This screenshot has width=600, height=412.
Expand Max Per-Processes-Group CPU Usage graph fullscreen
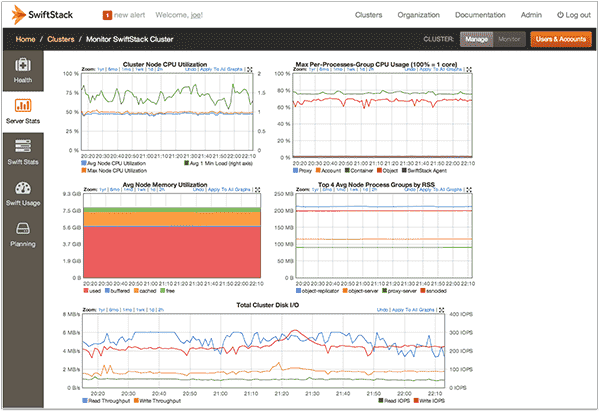click(469, 70)
